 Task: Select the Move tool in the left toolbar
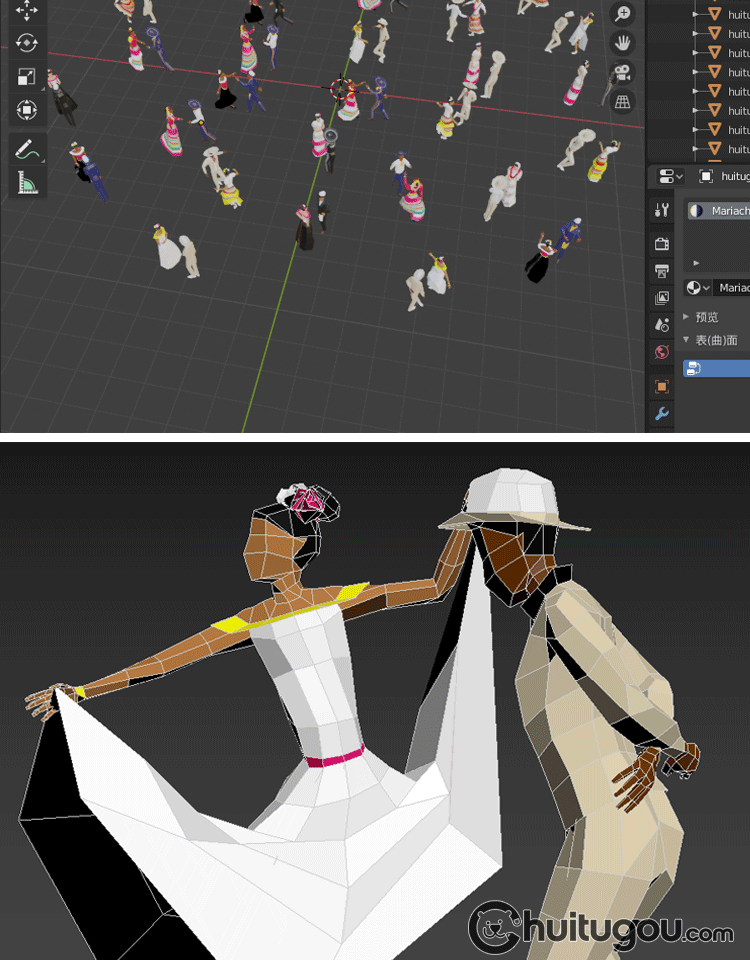[x=26, y=10]
